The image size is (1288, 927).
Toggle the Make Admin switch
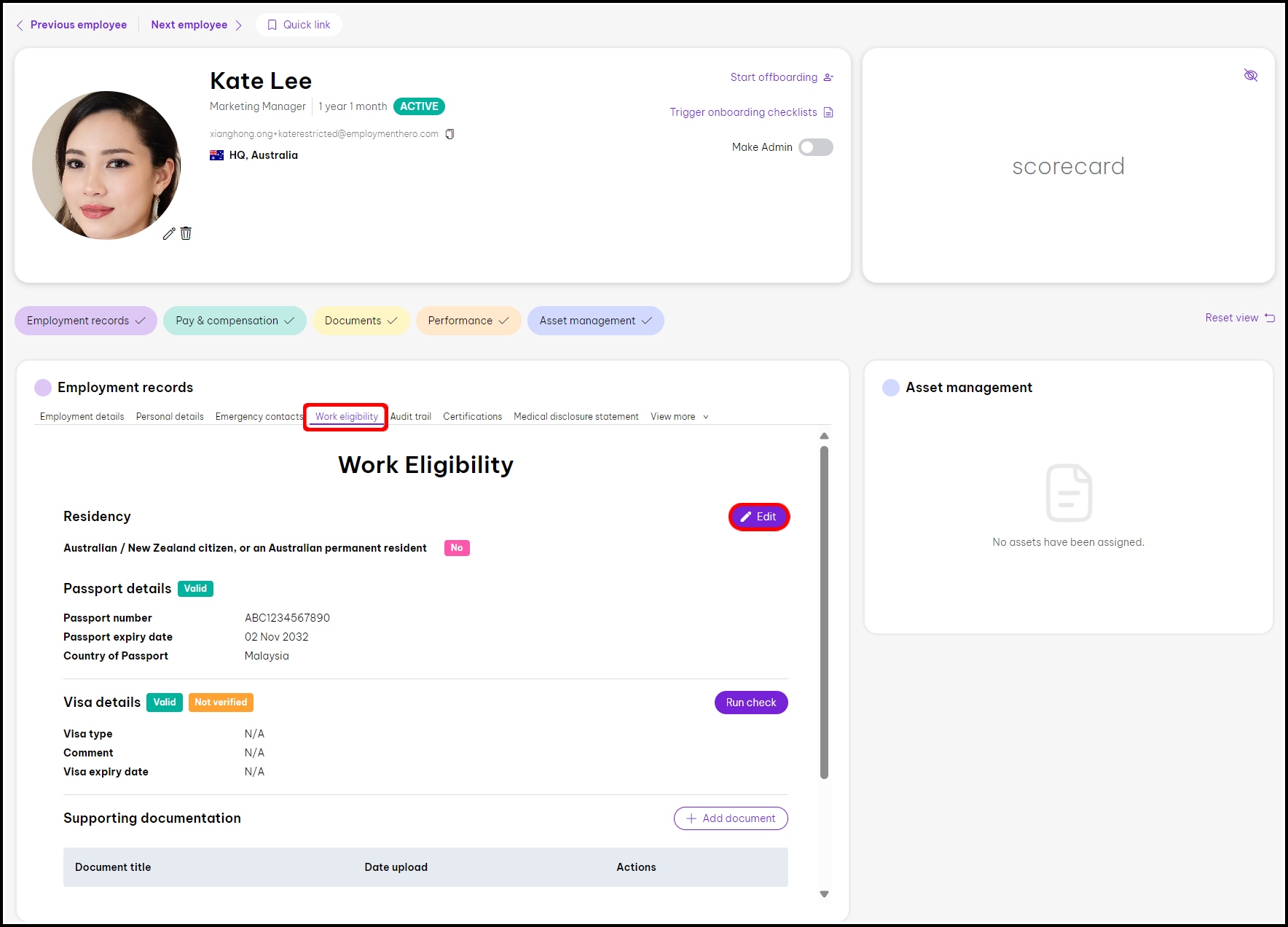pyautogui.click(x=815, y=147)
